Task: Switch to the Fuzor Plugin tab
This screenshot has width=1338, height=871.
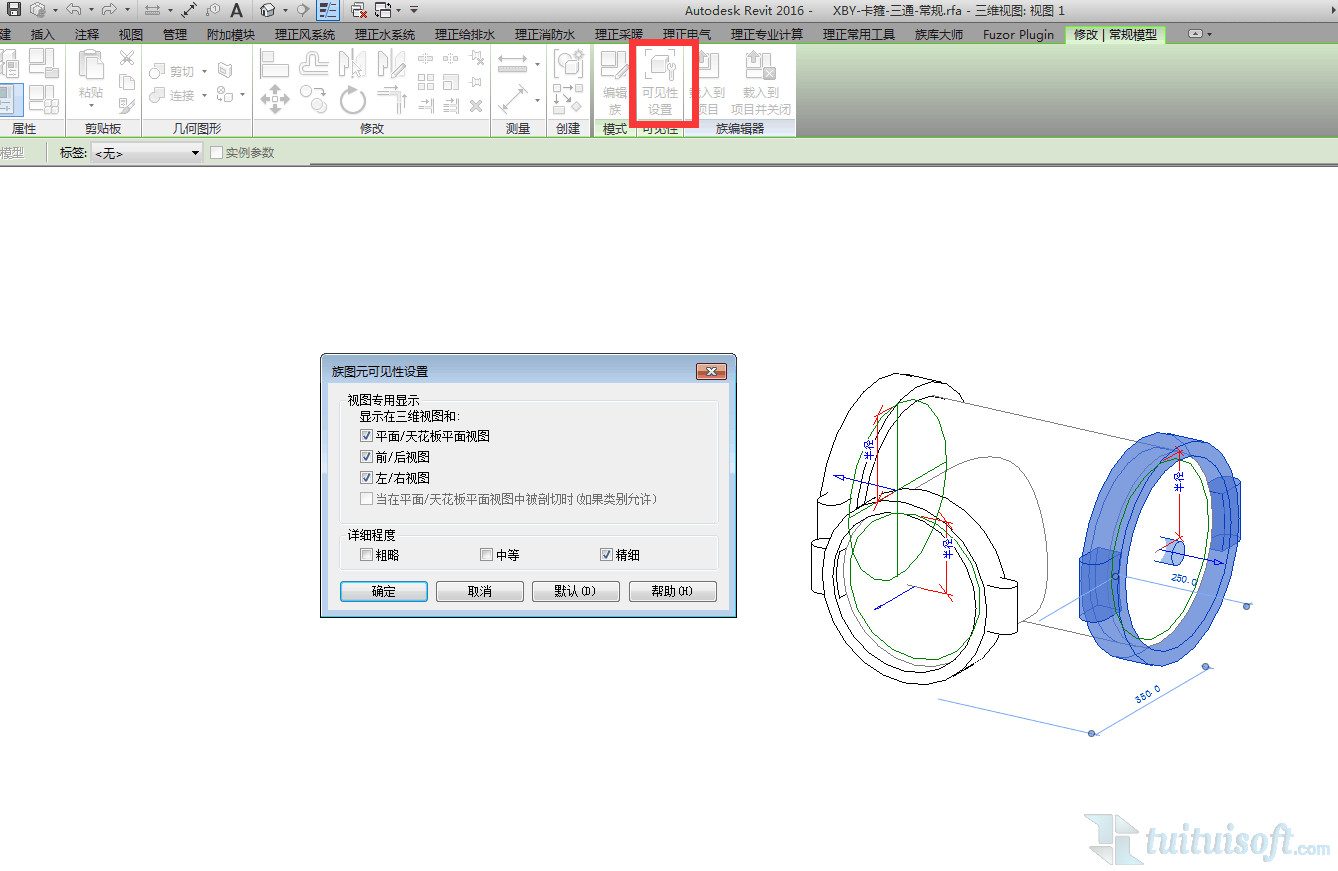Action: [x=1018, y=35]
